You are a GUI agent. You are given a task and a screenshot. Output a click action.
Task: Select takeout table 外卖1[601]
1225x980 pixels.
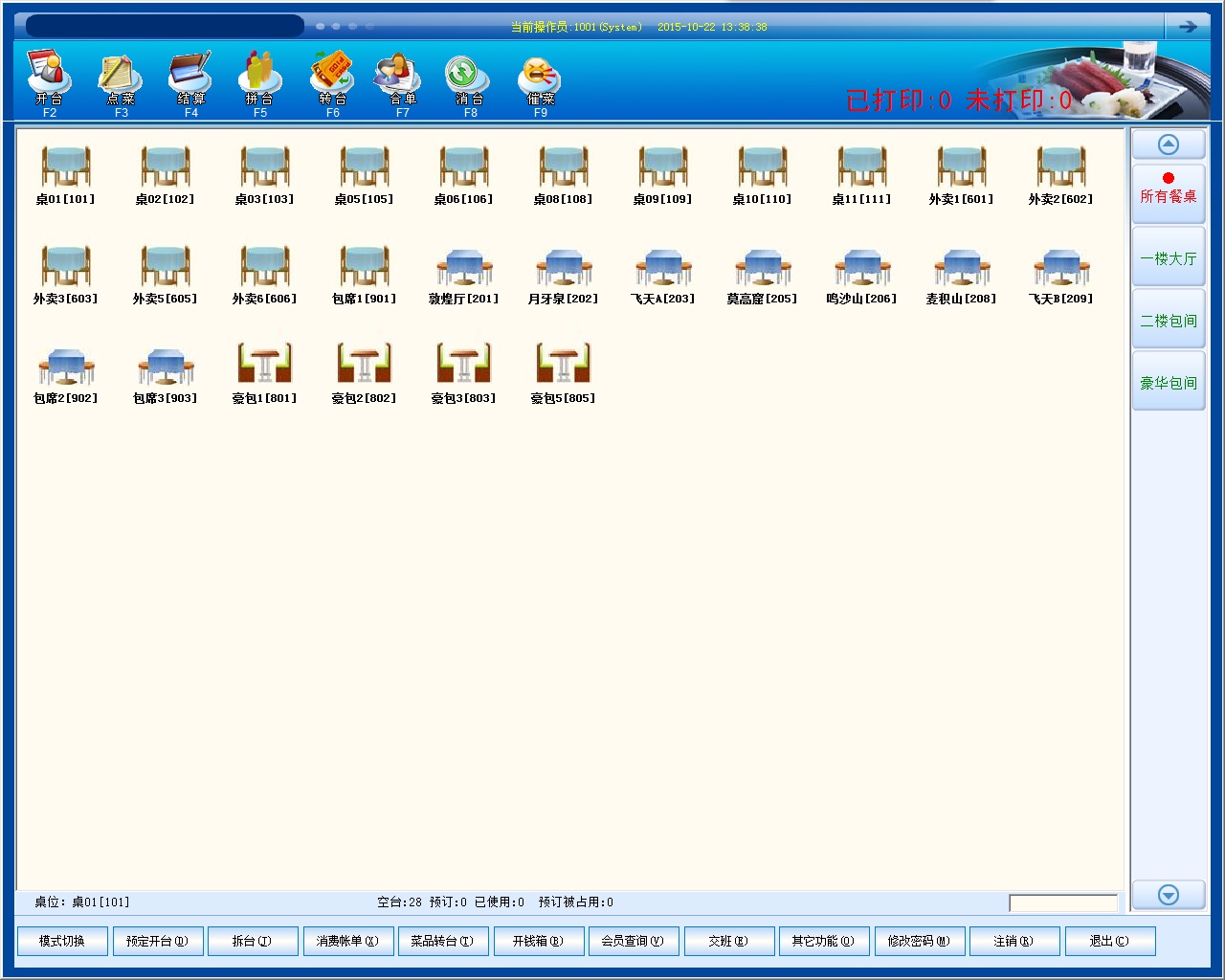pyautogui.click(x=961, y=174)
